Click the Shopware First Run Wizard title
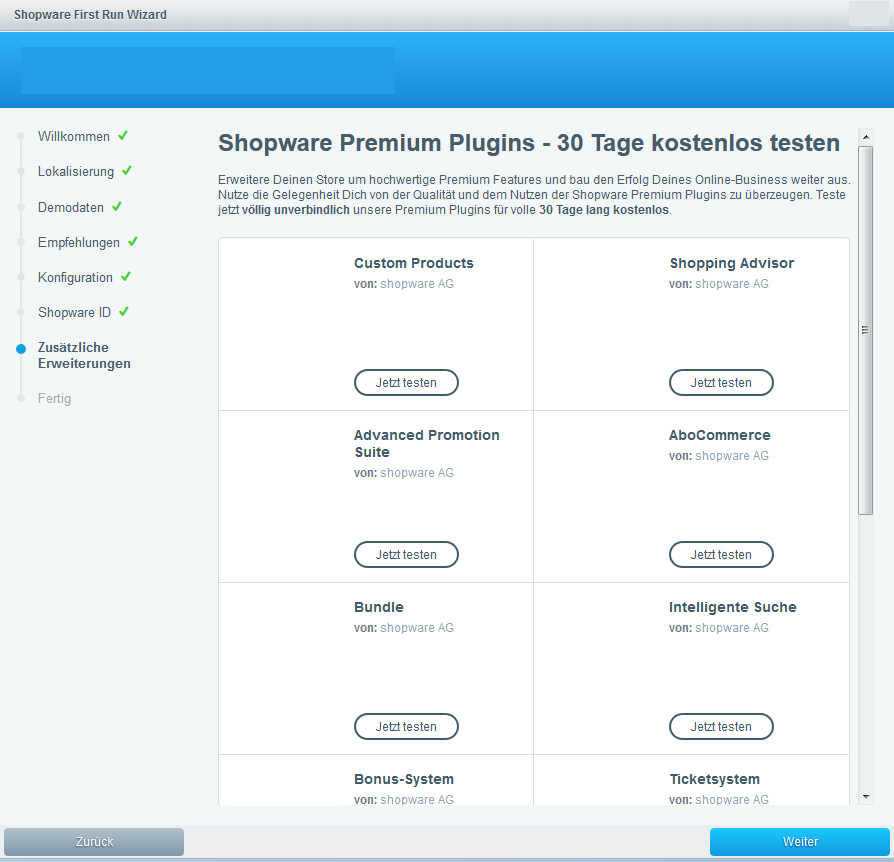The image size is (894, 862). pyautogui.click(x=90, y=15)
